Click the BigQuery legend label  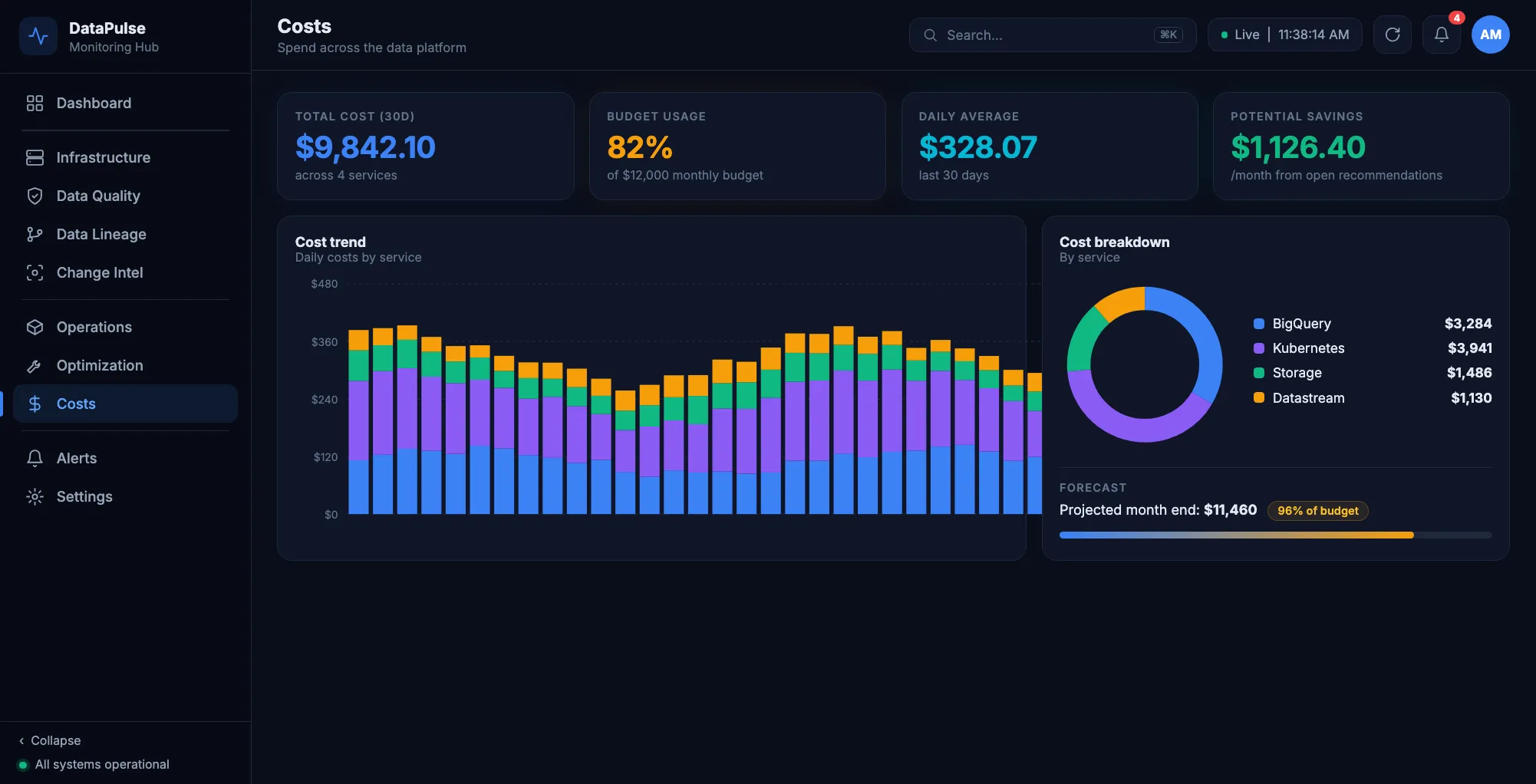1301,324
